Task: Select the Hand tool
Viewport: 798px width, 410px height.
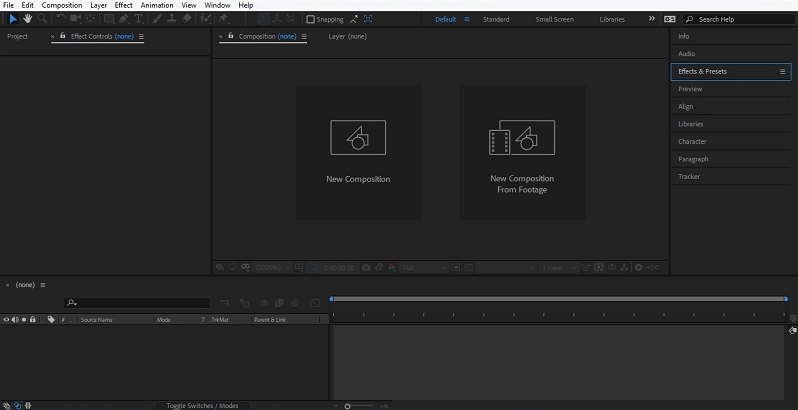Action: pos(27,18)
